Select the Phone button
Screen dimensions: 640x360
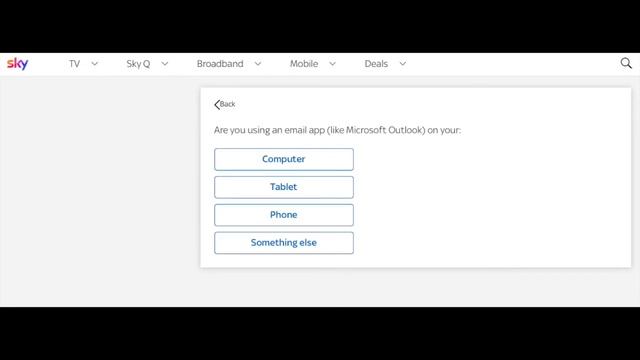284,215
